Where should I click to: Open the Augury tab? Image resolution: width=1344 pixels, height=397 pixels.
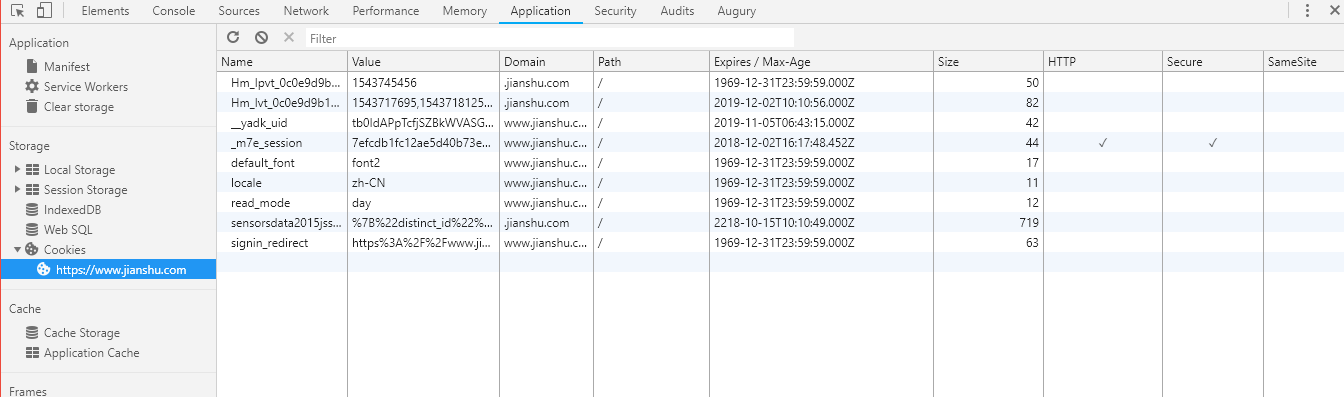pos(737,11)
